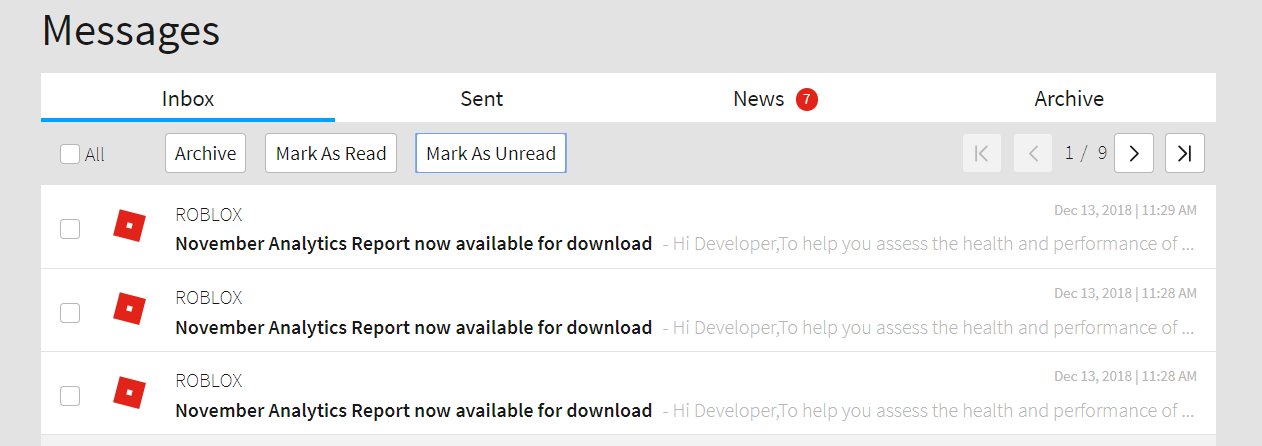Select the 11:29 AM message checkbox
The width and height of the screenshot is (1262, 446).
(x=70, y=229)
